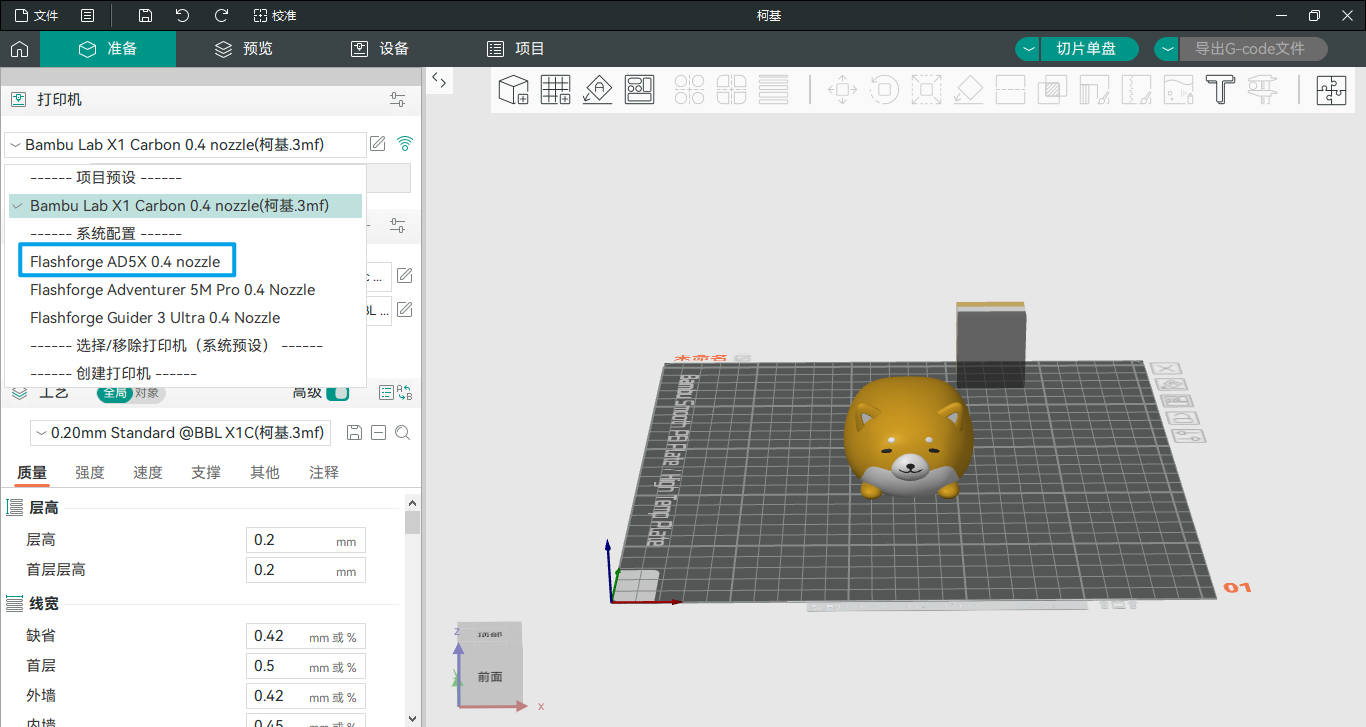Click the Save project disk icon
Viewport: 1366px width, 727px height.
click(146, 15)
